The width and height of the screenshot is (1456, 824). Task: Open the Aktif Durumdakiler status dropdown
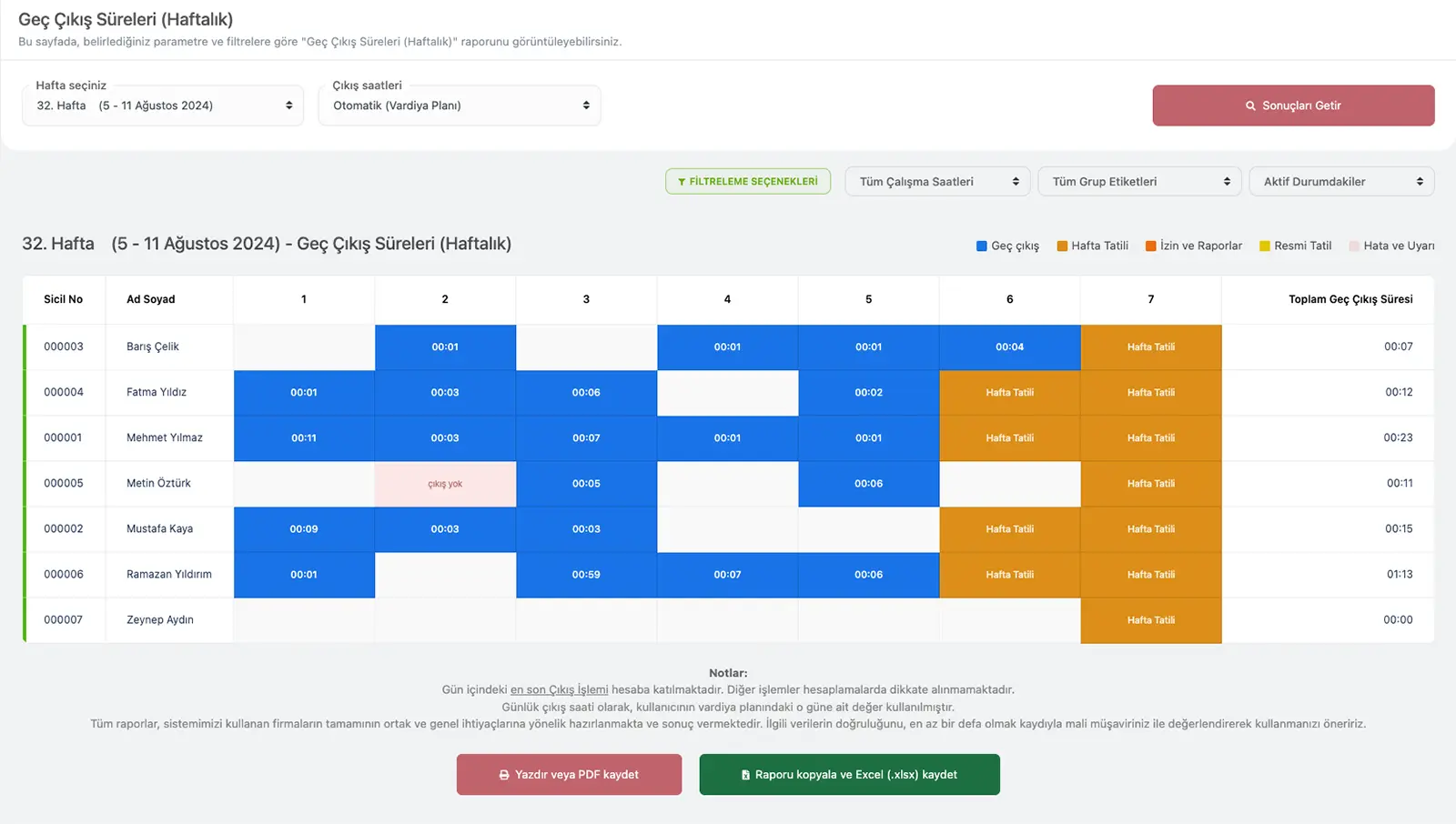1341,182
